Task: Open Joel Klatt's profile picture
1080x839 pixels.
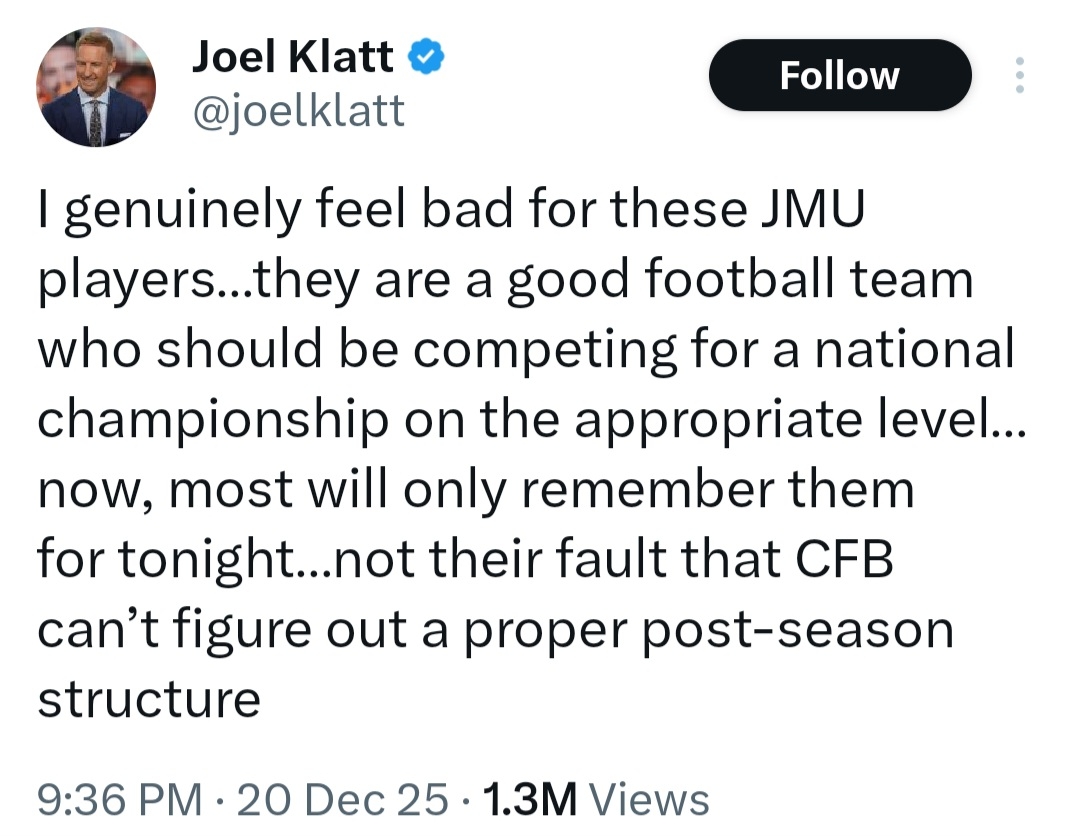Action: click(96, 88)
